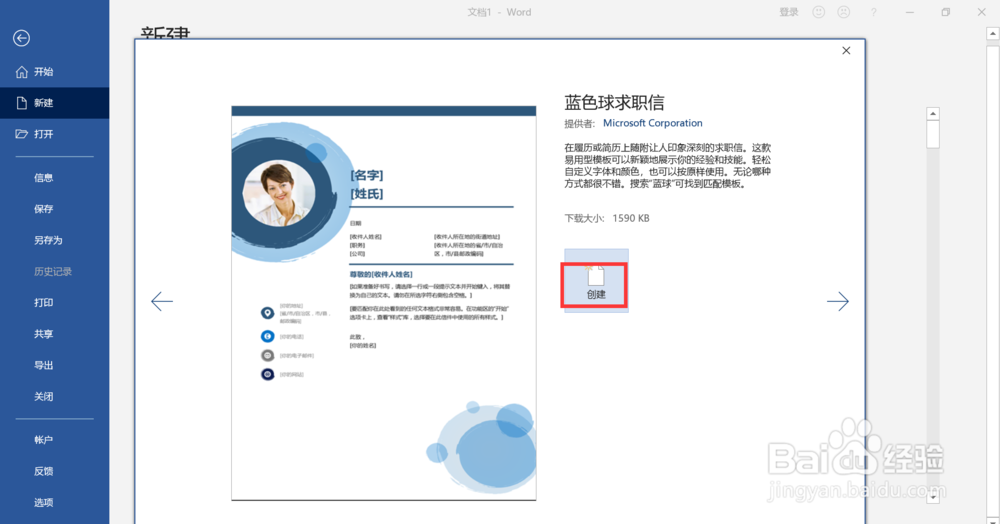Click the description scrollbar thumb
This screenshot has height=524, width=1000.
coord(932,134)
